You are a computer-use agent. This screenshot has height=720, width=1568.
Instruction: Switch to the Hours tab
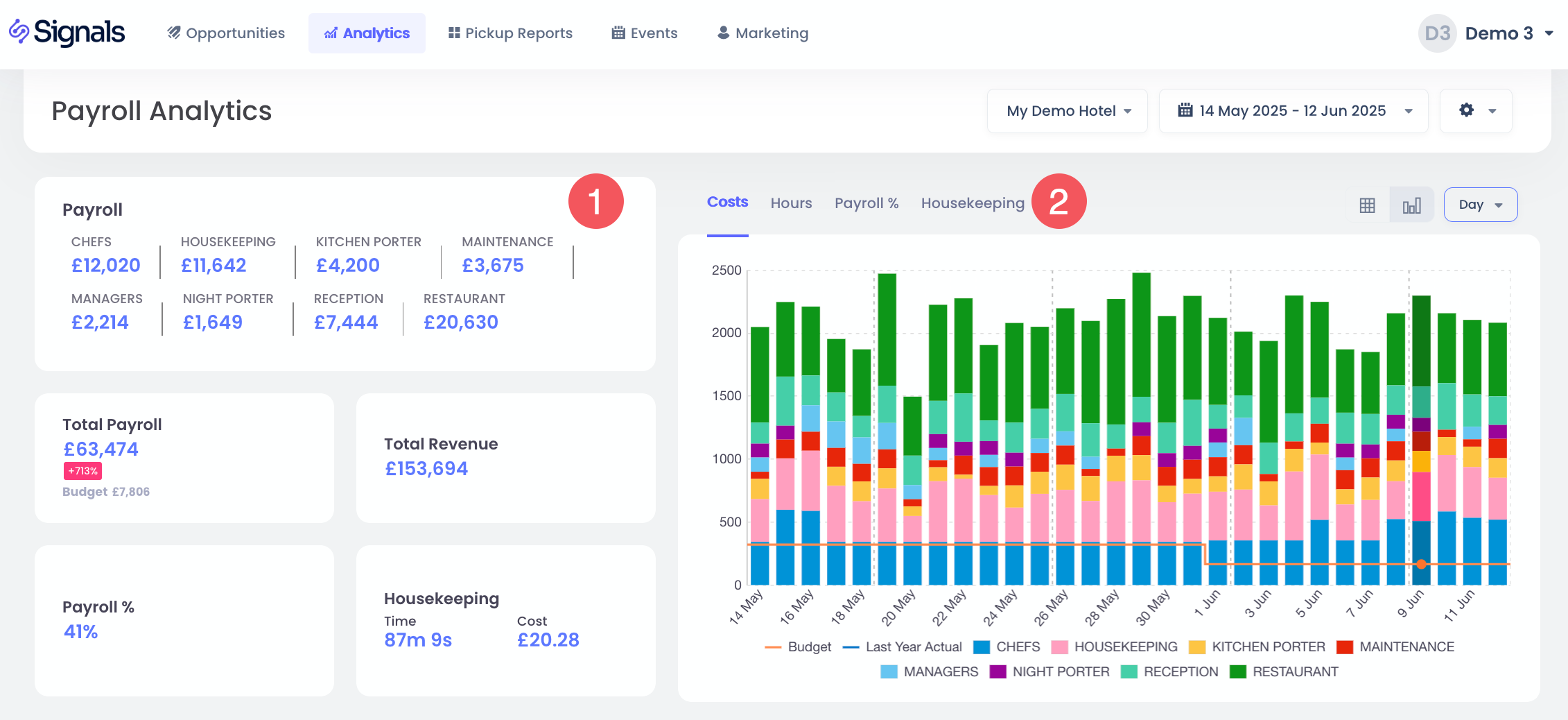tap(791, 203)
